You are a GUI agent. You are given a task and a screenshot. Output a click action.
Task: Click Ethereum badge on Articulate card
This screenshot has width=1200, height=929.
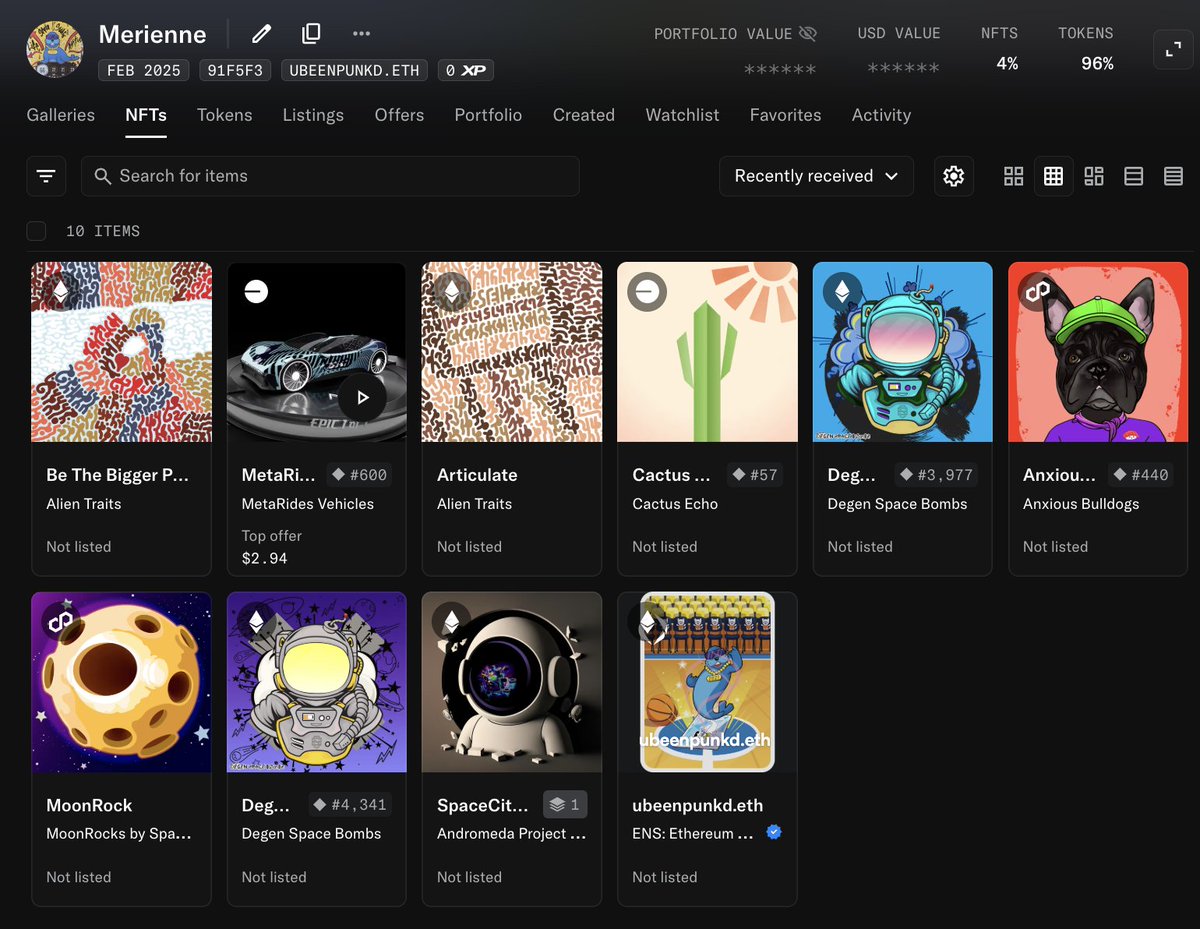451,291
